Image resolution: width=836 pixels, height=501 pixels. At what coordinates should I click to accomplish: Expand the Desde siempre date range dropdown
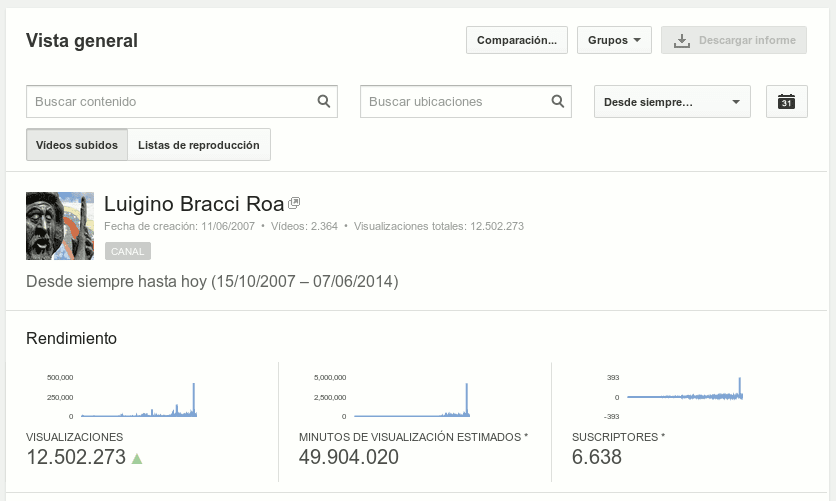pos(672,101)
